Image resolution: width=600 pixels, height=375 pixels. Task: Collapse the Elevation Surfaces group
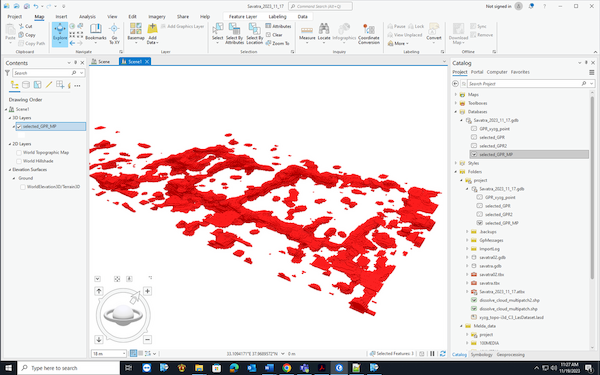click(10, 170)
